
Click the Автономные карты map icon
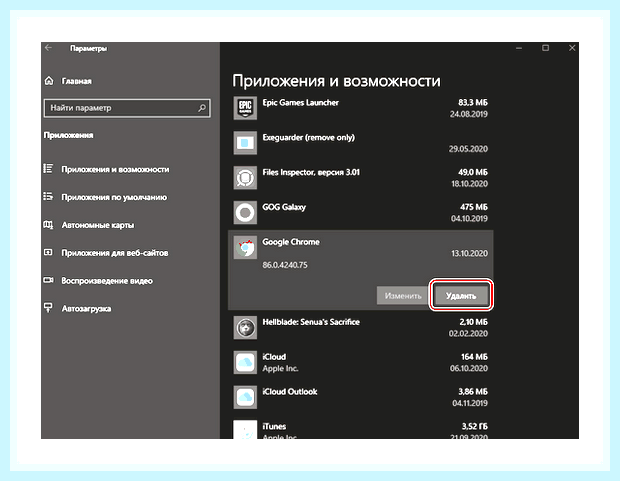tap(48, 225)
